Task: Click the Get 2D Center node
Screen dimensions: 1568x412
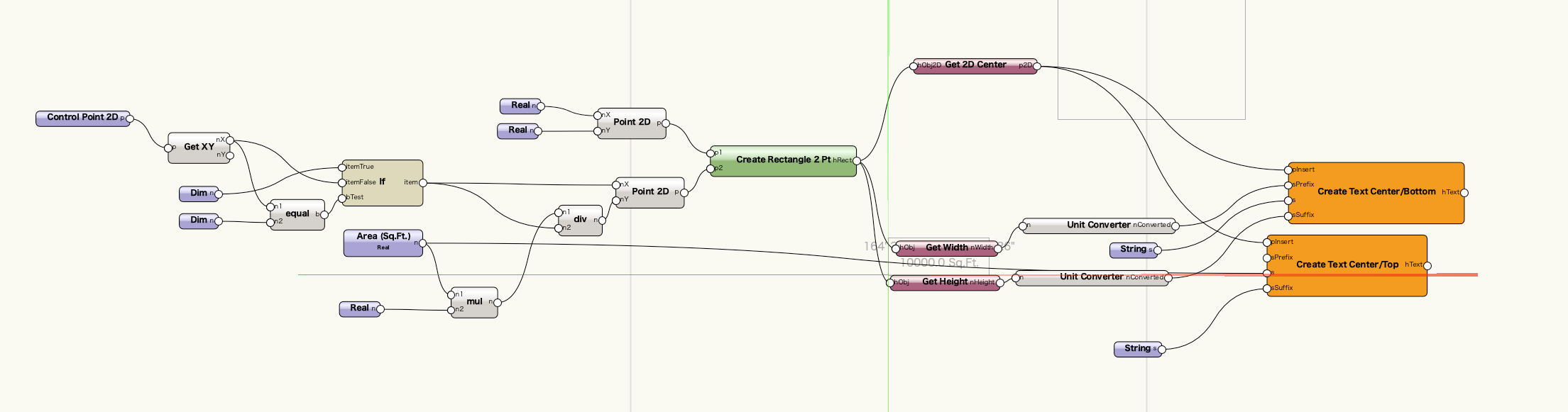Action: pyautogui.click(x=975, y=65)
